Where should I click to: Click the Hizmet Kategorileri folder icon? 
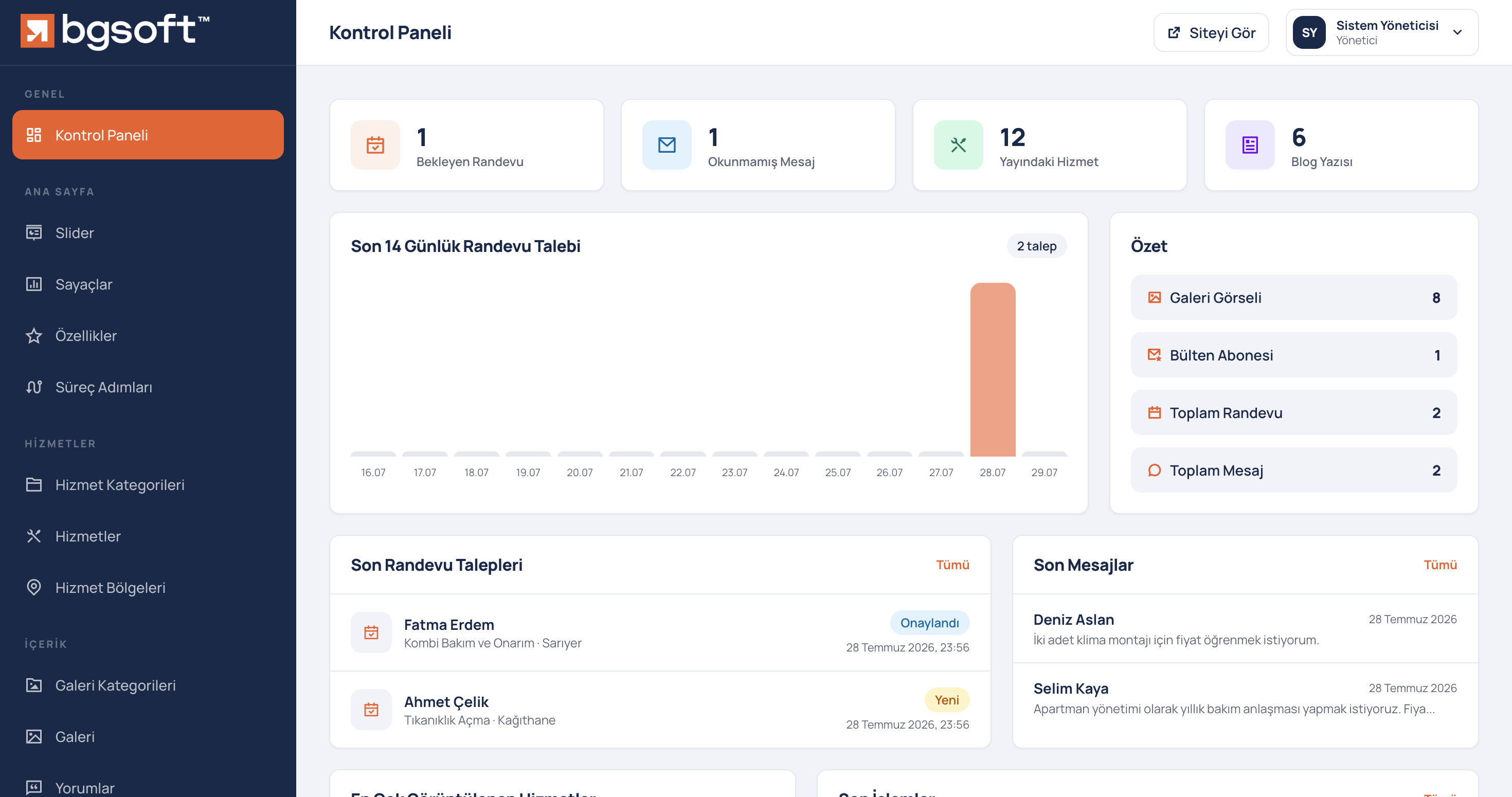pos(34,485)
